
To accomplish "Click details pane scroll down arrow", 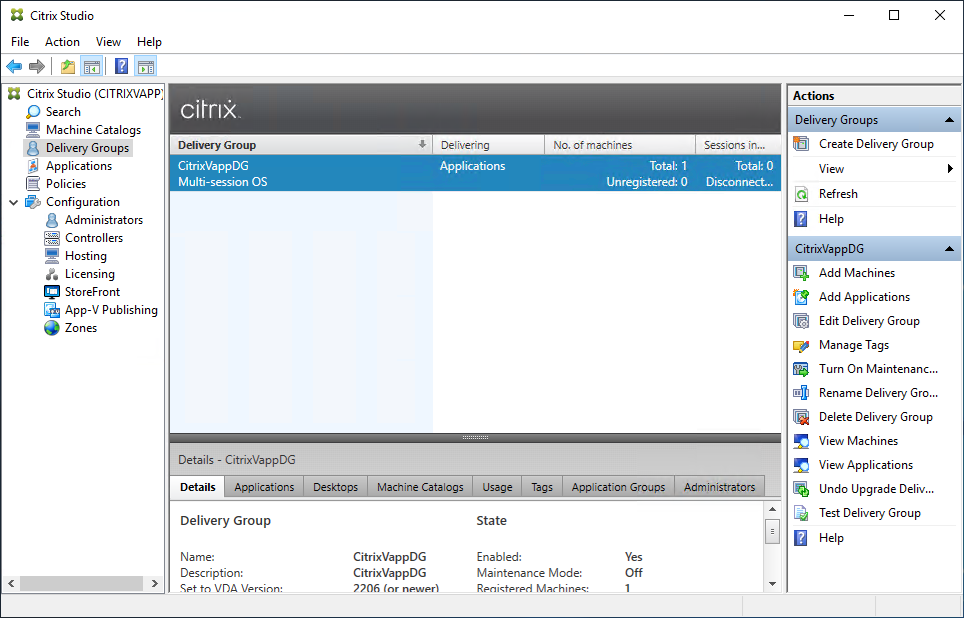I will pyautogui.click(x=773, y=584).
